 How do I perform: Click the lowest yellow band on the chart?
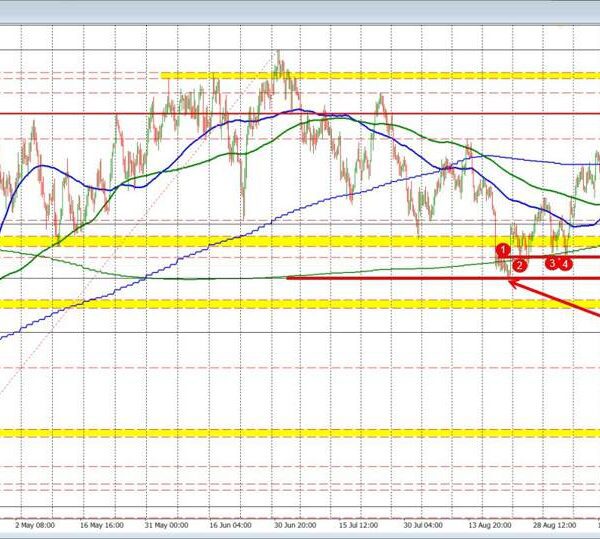pos(300,432)
